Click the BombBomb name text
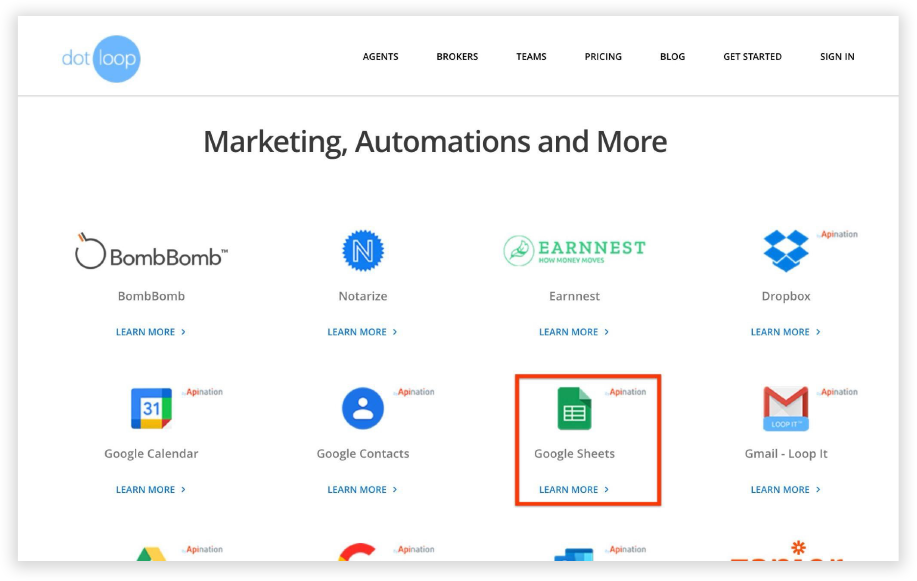The image size is (917, 581). pyautogui.click(x=151, y=296)
